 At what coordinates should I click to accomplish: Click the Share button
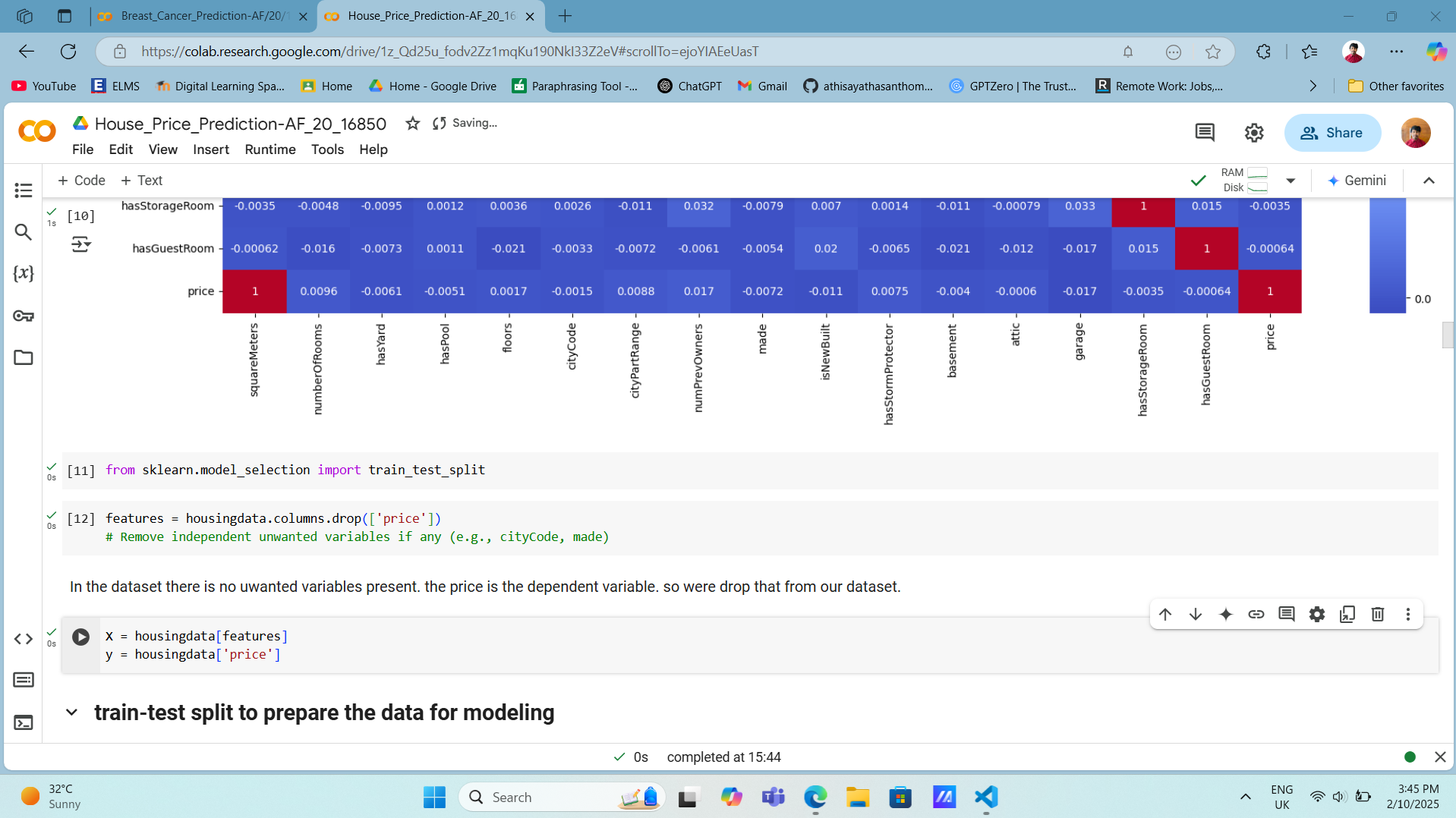[x=1332, y=133]
